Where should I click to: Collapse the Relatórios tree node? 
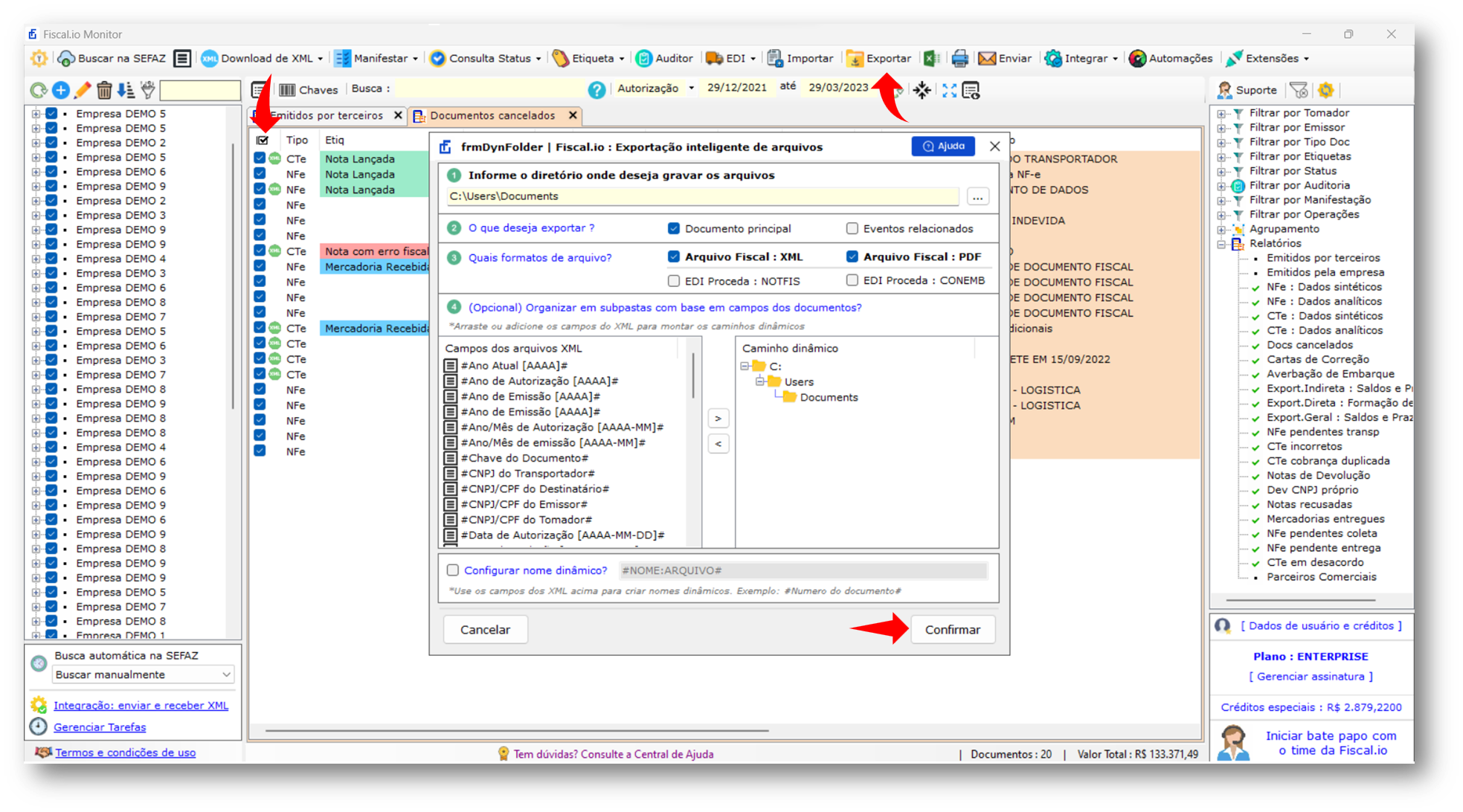coord(1221,244)
